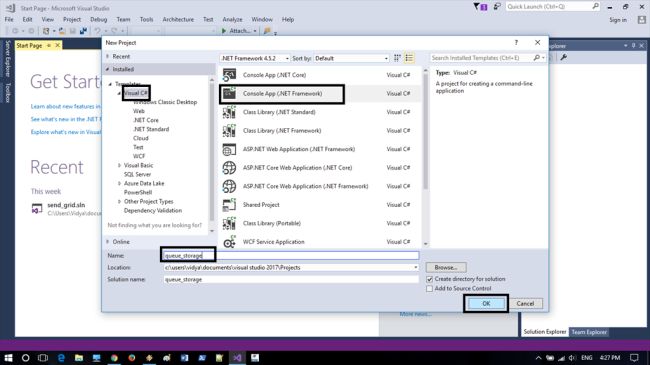
Task: Open the Windows Start menu
Action: [x=8, y=358]
